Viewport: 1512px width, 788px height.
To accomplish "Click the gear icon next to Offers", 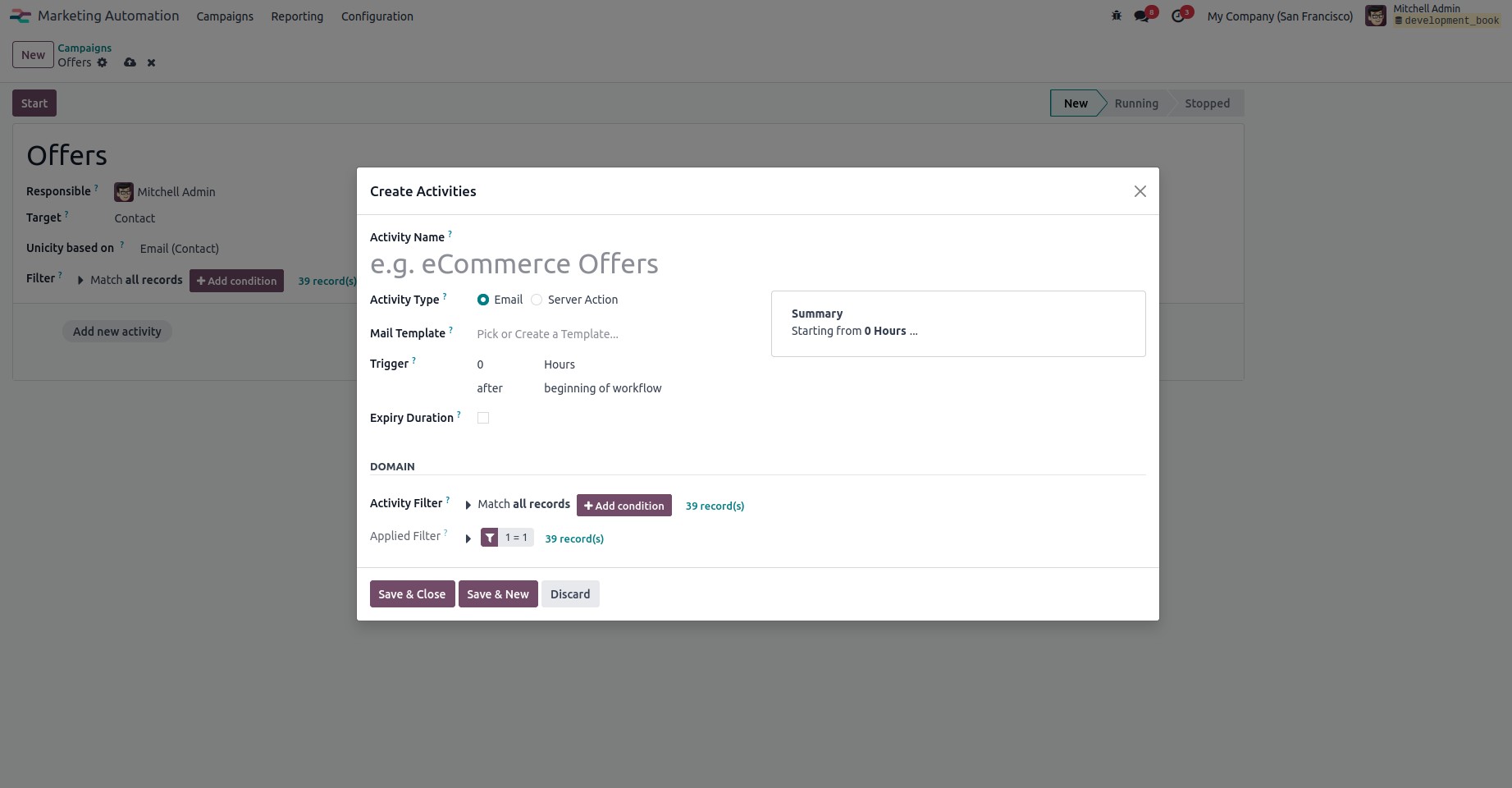I will (102, 62).
